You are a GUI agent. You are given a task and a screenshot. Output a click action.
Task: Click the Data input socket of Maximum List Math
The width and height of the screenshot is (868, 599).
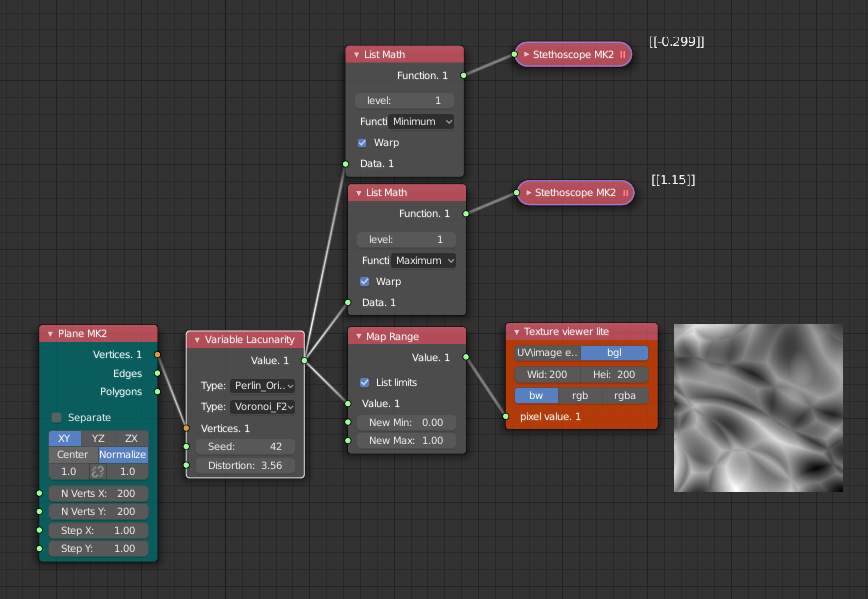(x=348, y=302)
